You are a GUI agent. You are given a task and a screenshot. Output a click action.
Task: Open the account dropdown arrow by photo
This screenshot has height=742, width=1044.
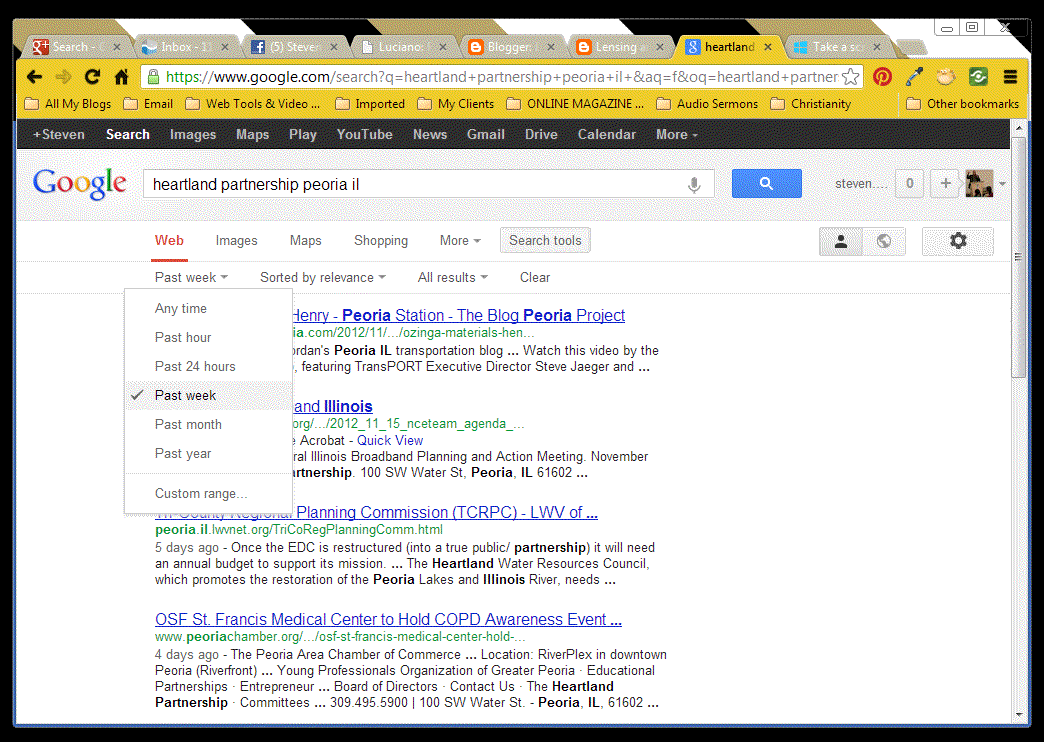[x=1002, y=184]
